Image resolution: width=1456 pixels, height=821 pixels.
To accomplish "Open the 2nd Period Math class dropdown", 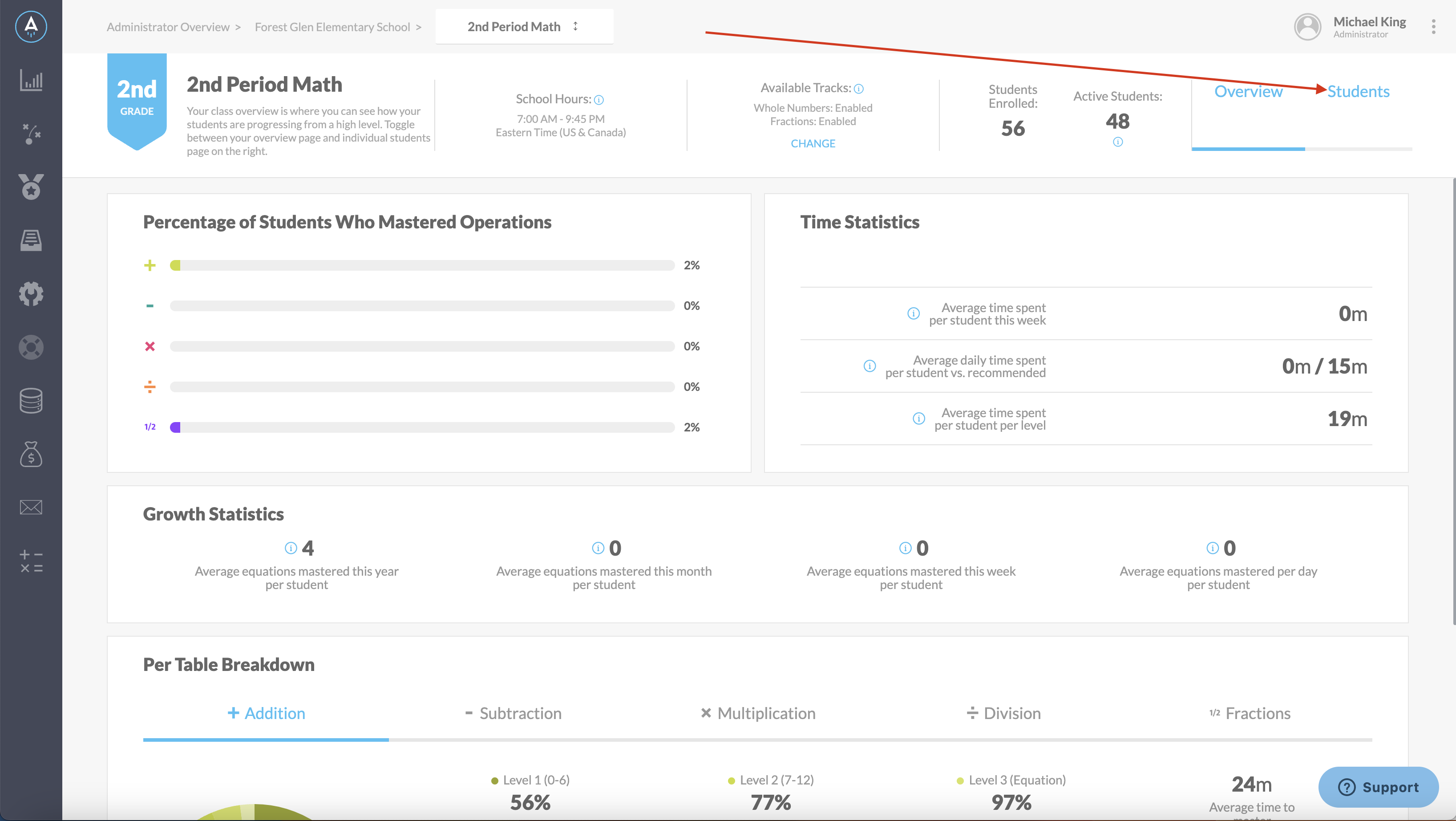I will coord(524,27).
